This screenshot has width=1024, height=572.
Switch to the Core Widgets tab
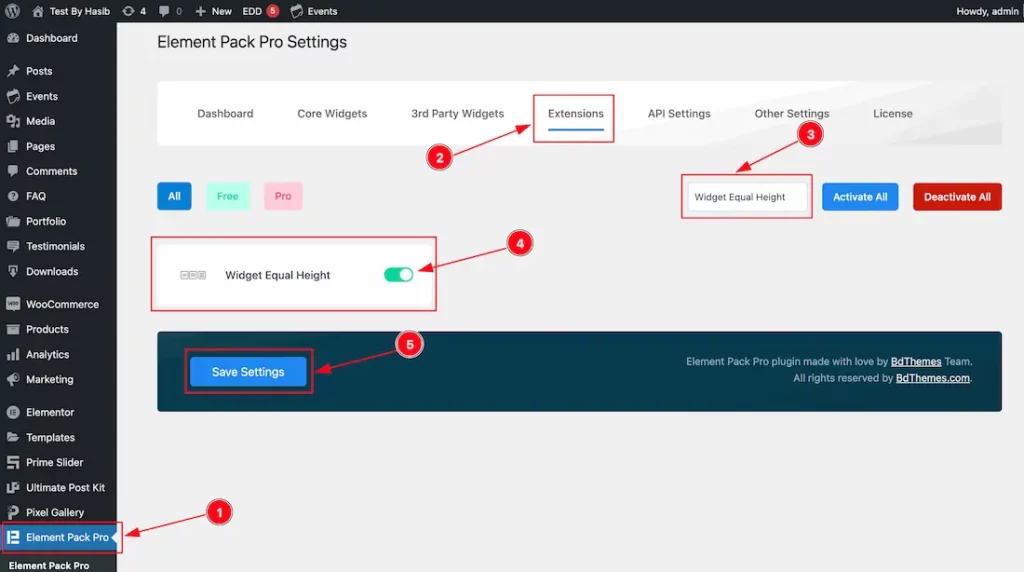click(332, 114)
